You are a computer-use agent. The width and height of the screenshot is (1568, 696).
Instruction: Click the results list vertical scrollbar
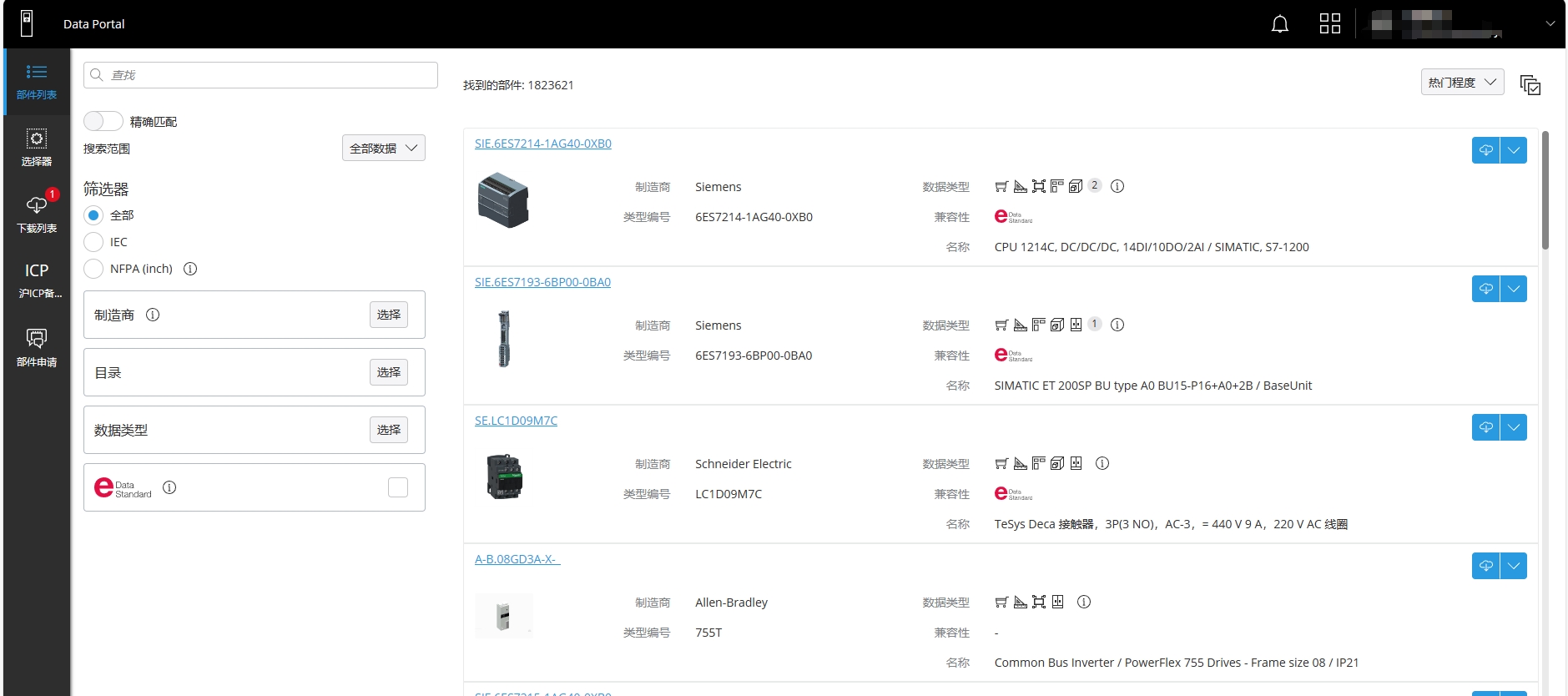pos(1545,192)
